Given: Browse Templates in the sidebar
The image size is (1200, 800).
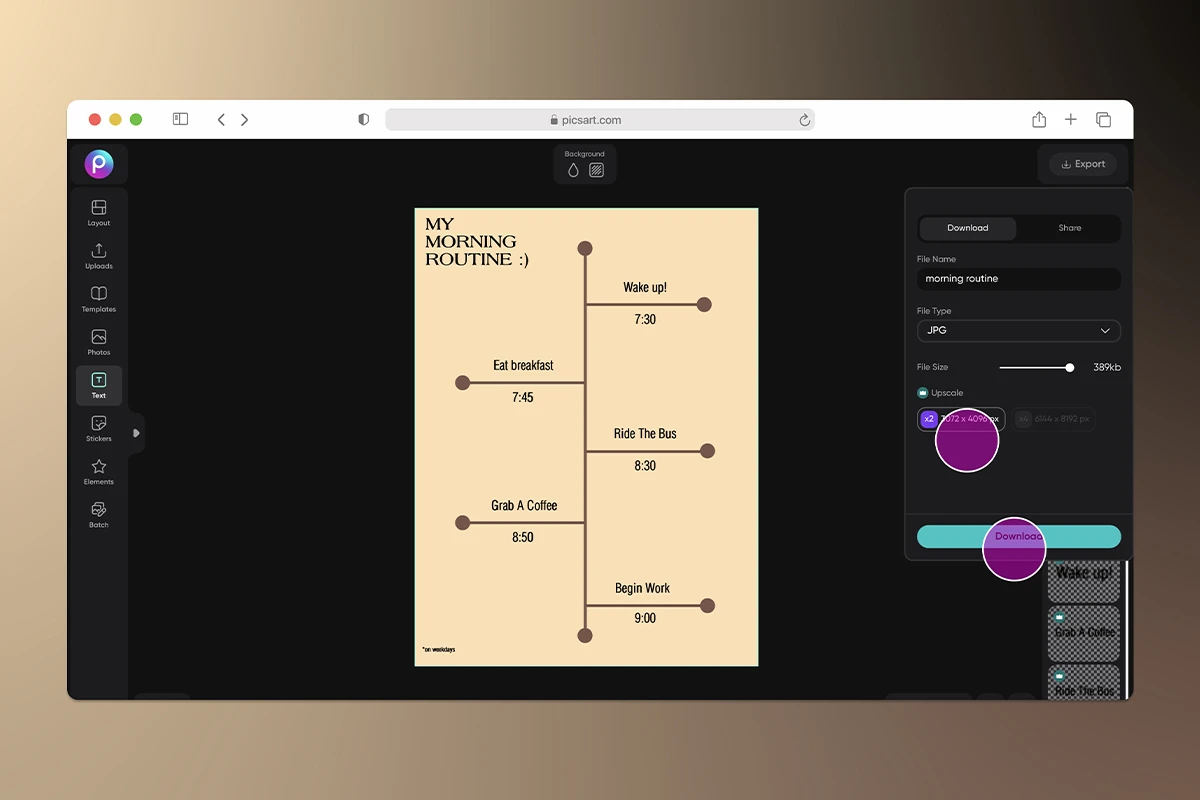Looking at the screenshot, I should click(98, 298).
